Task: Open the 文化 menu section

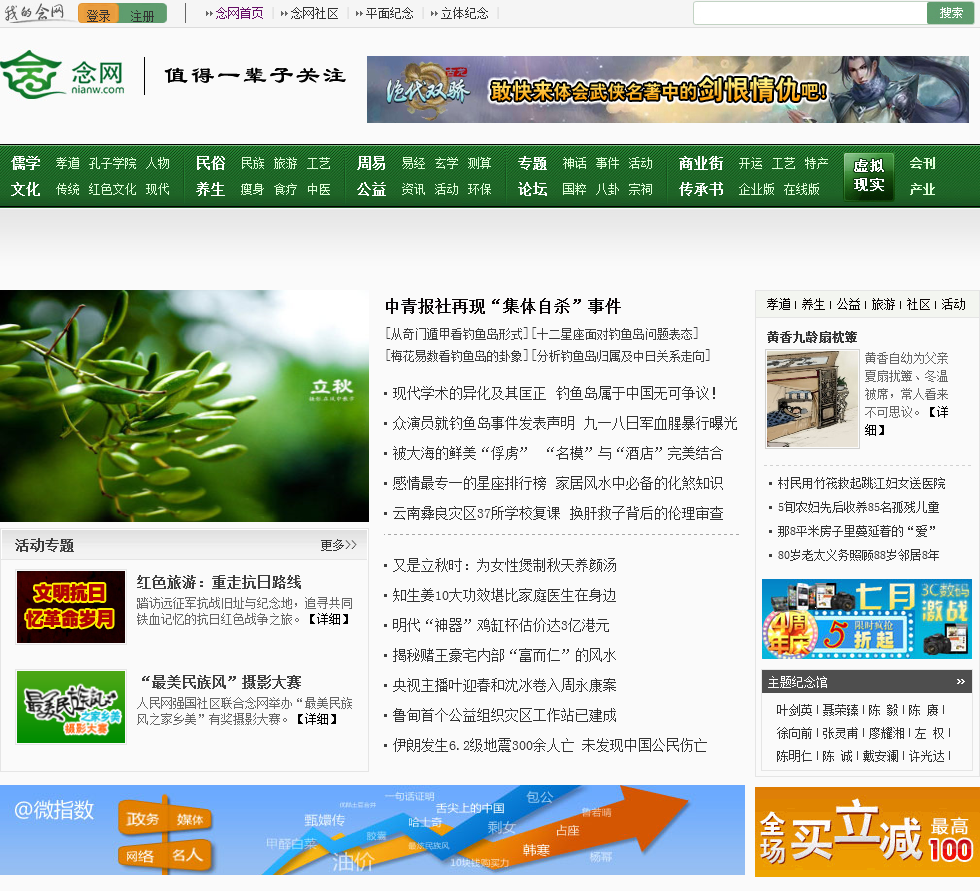Action: coord(26,189)
